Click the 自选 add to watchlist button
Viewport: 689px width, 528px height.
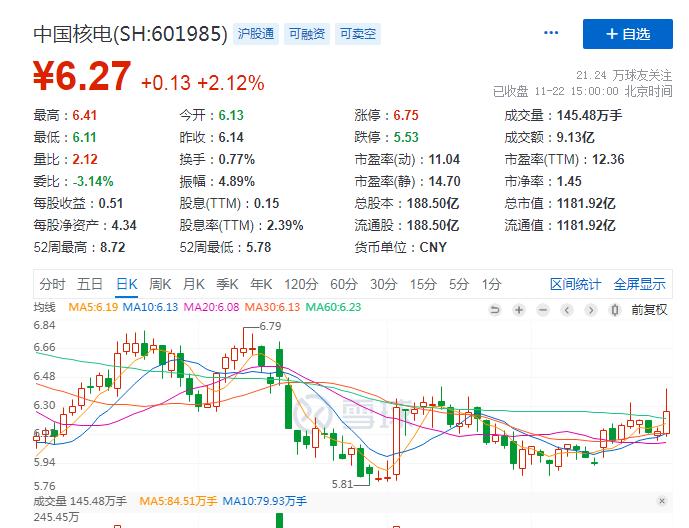(x=627, y=34)
